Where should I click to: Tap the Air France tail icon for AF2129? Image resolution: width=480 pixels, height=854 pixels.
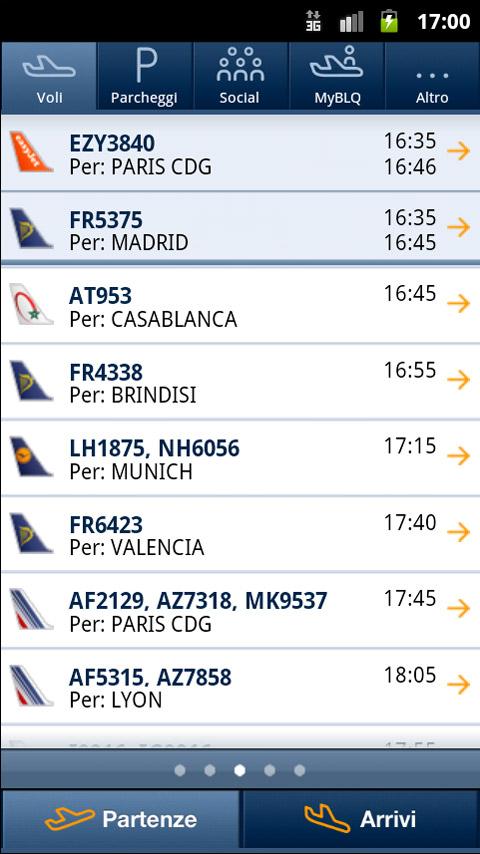[32, 609]
